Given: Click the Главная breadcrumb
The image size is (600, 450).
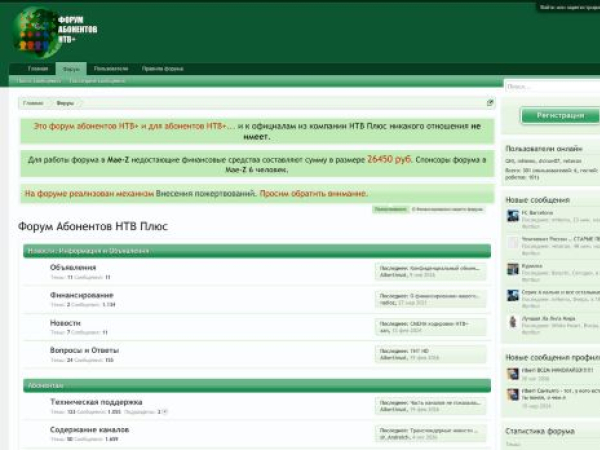Looking at the screenshot, I should pyautogui.click(x=33, y=103).
